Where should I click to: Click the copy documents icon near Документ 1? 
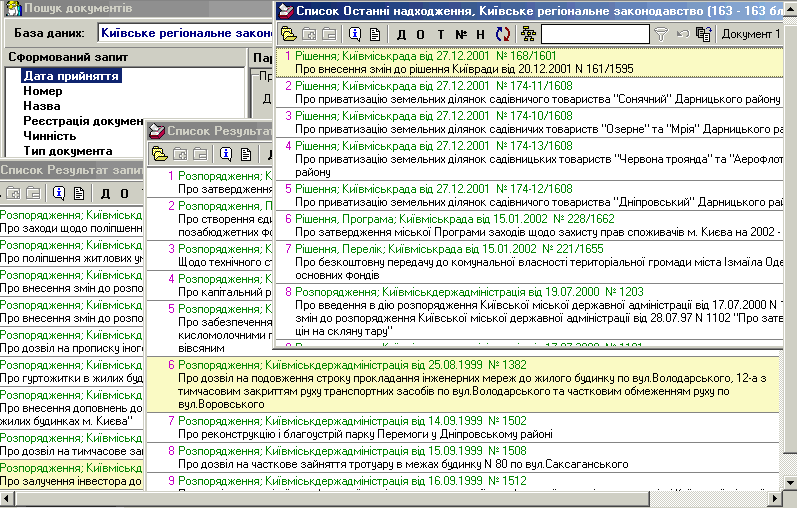click(x=704, y=34)
